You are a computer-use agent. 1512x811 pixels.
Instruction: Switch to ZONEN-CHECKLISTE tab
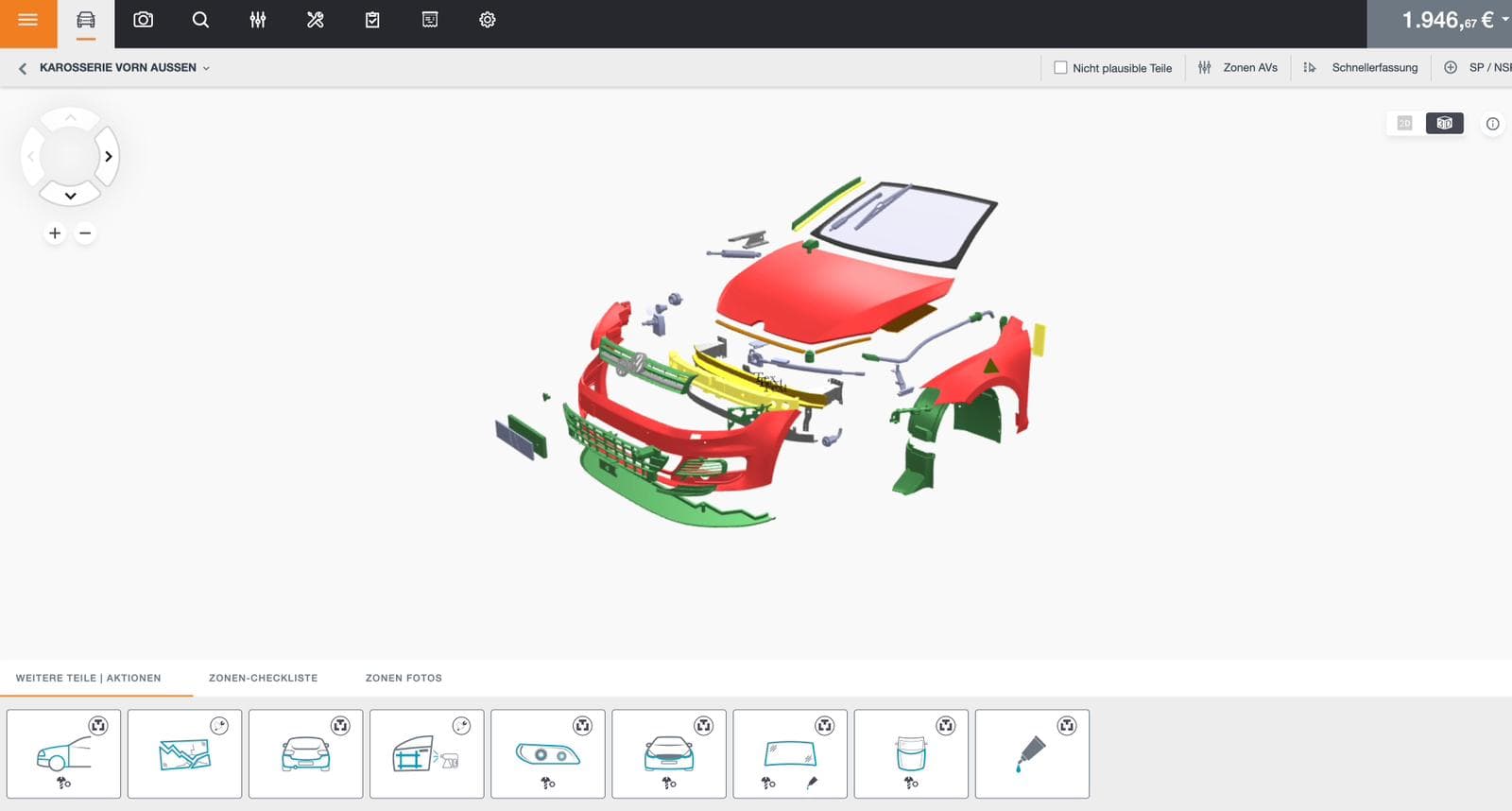263,678
